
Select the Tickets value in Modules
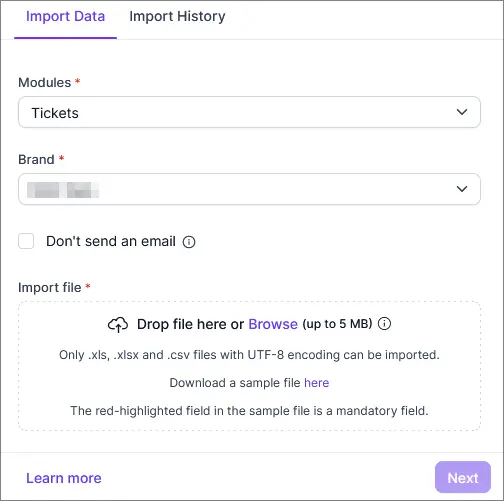pos(55,113)
